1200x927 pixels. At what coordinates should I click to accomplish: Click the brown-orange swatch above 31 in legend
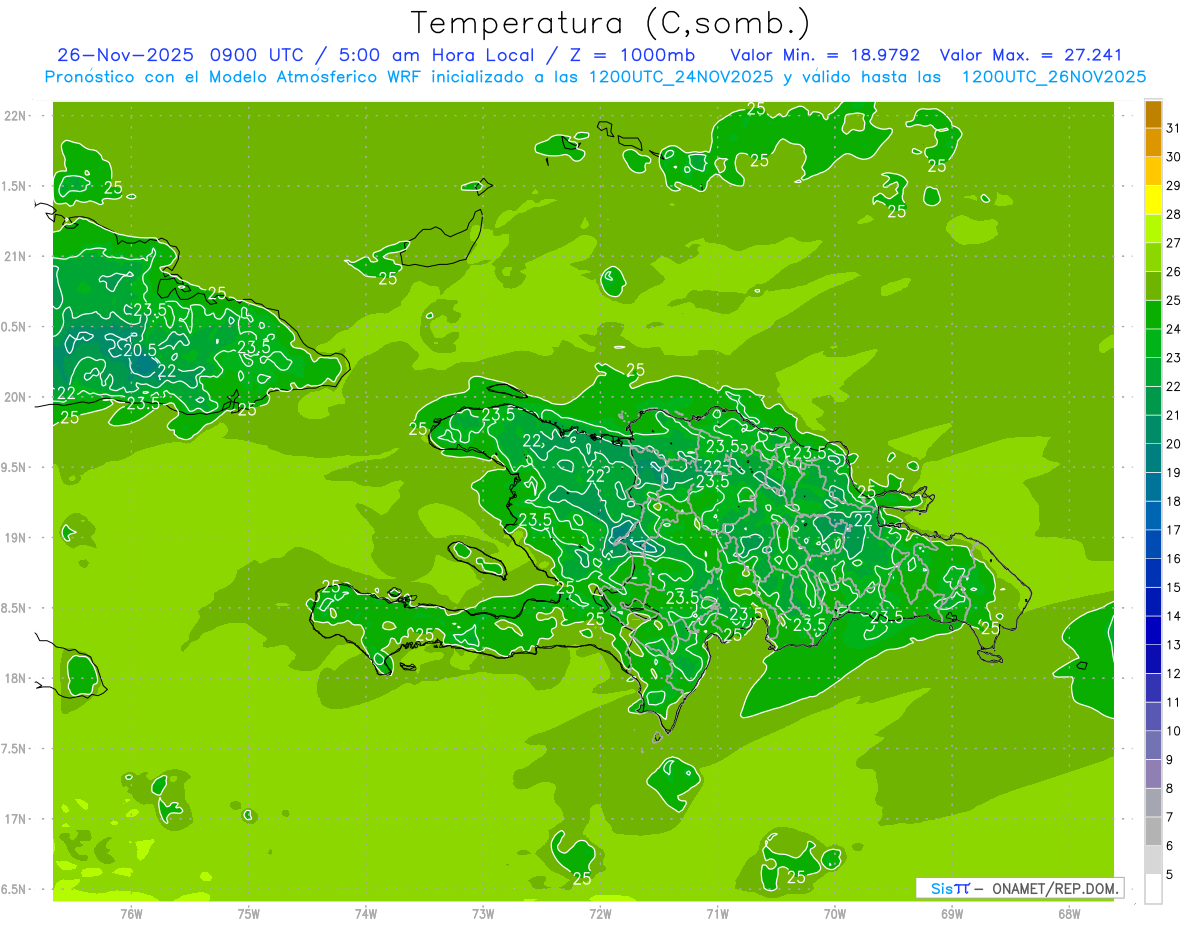click(1153, 114)
